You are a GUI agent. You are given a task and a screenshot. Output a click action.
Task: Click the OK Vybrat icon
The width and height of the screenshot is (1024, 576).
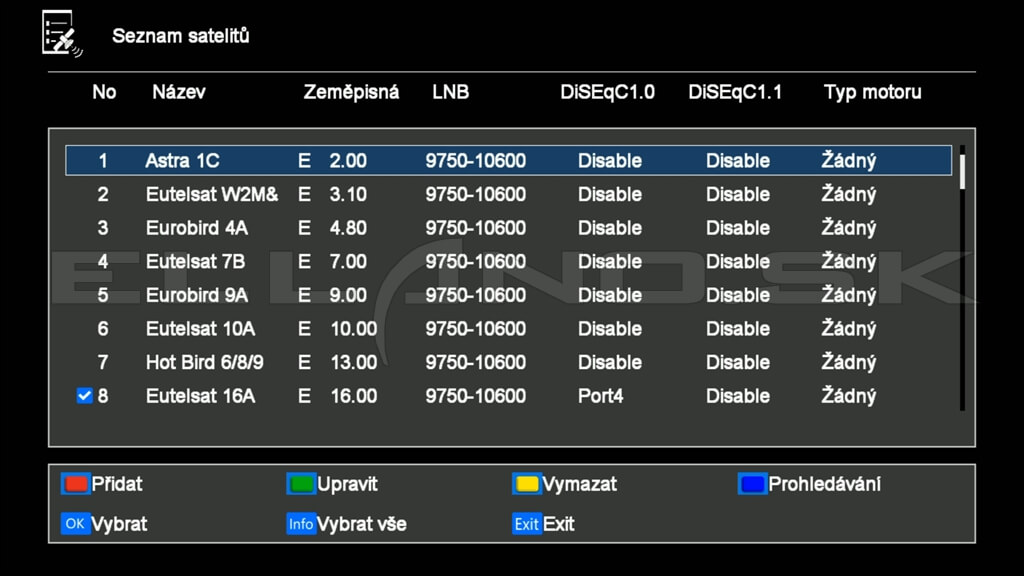click(x=75, y=524)
